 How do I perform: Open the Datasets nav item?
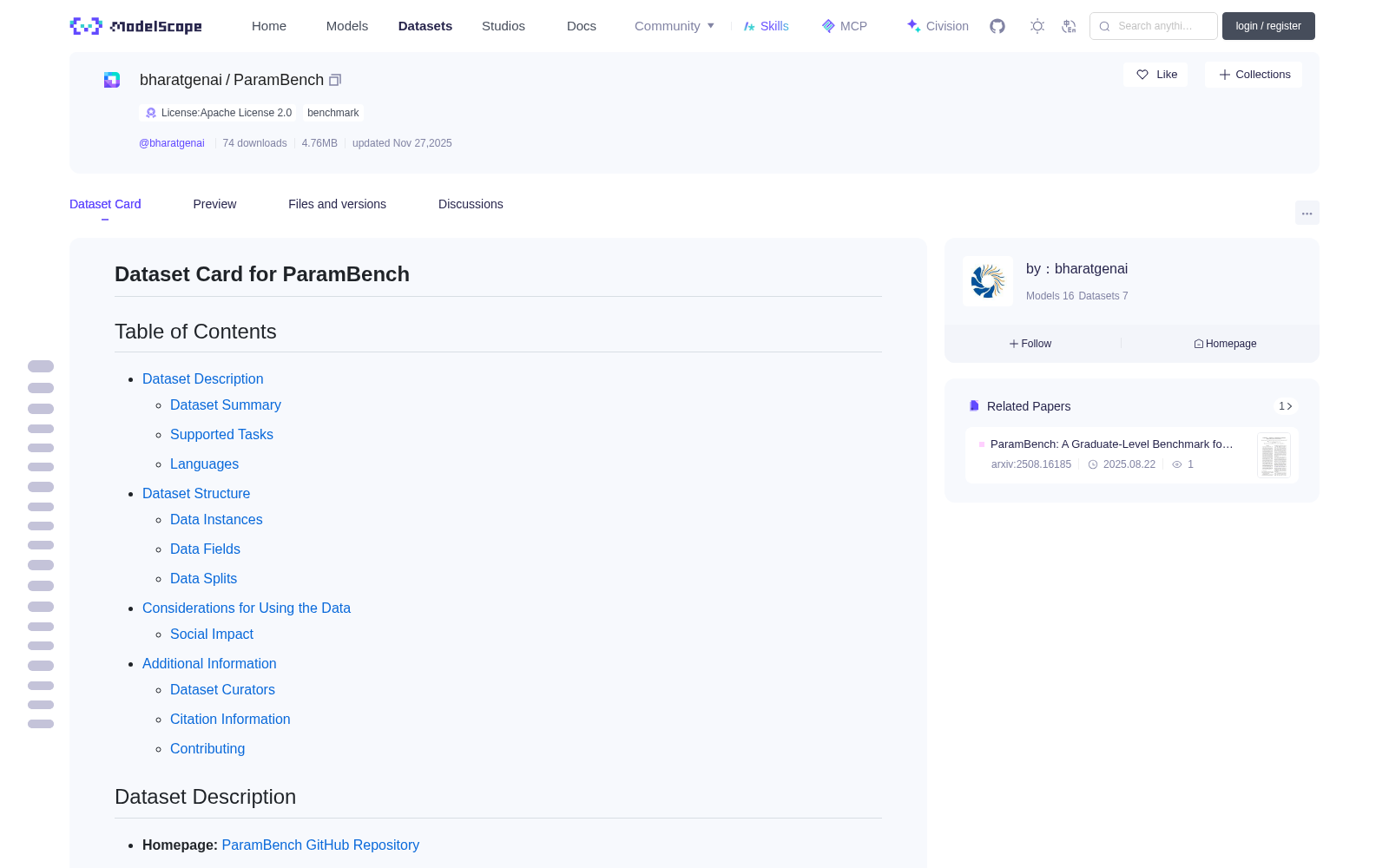[425, 26]
